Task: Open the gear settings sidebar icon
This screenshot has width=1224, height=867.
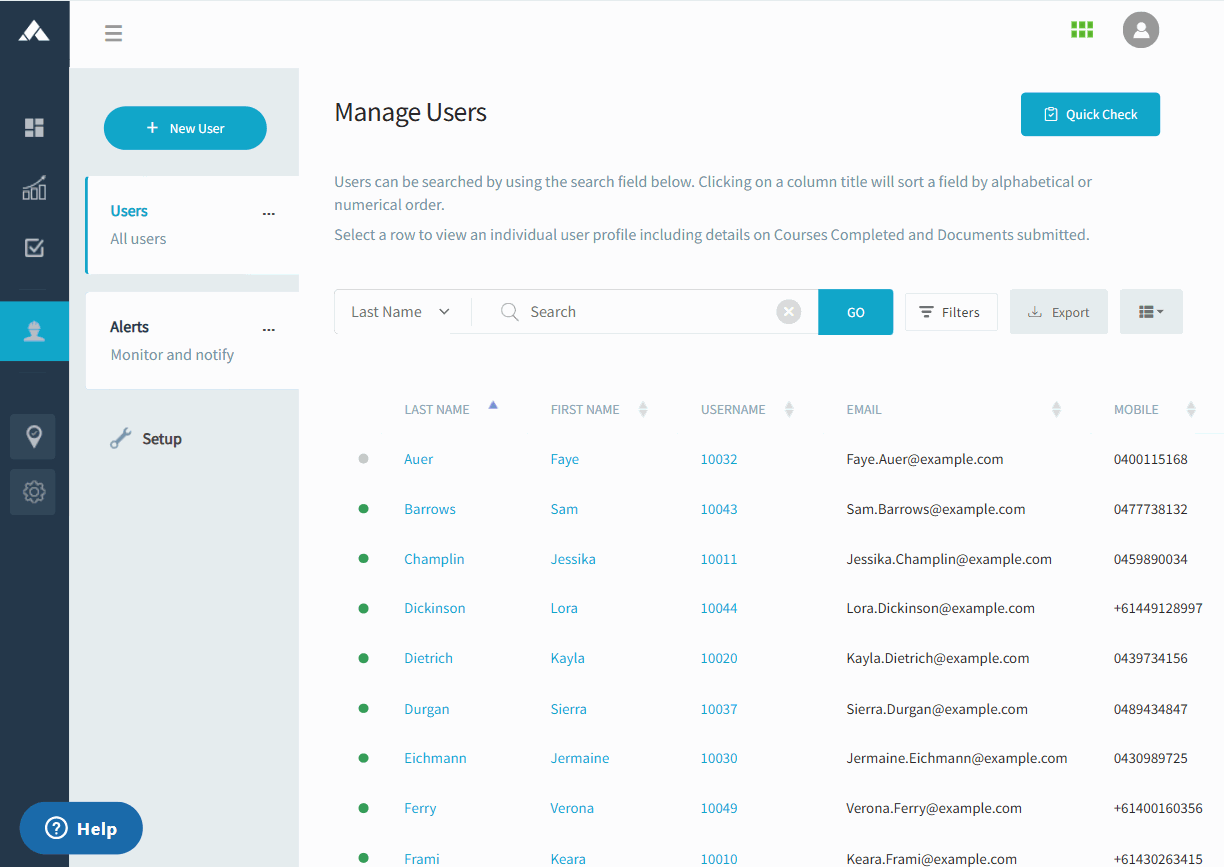Action: [34, 492]
